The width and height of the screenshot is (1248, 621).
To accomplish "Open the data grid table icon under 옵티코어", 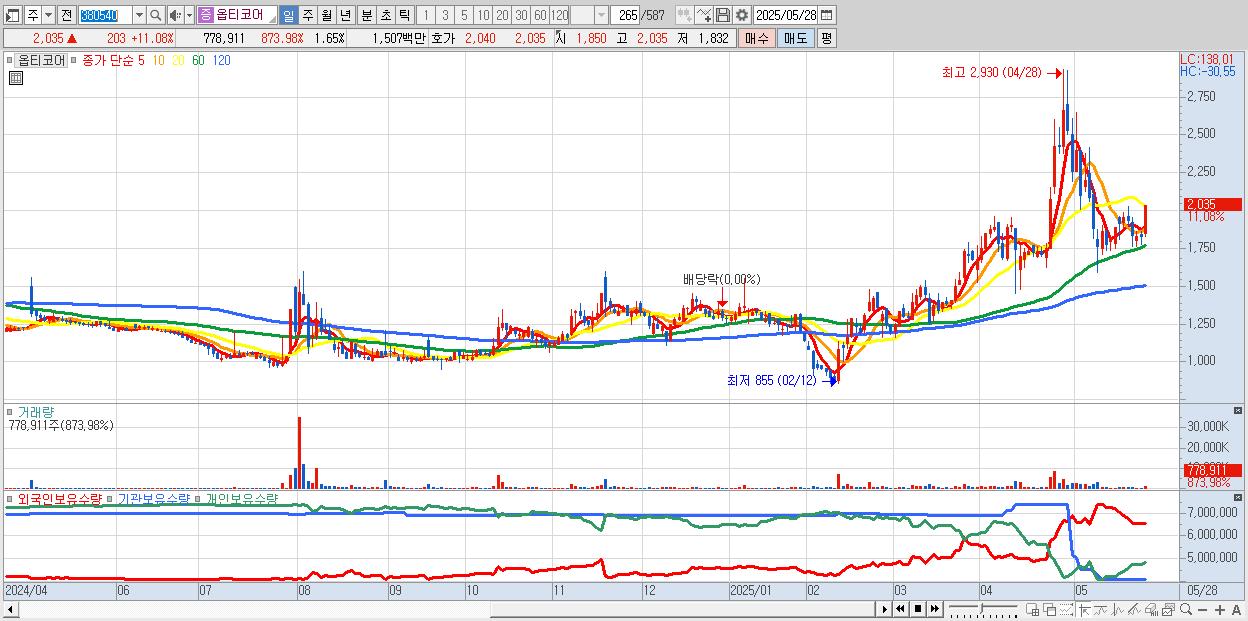I will [16, 78].
